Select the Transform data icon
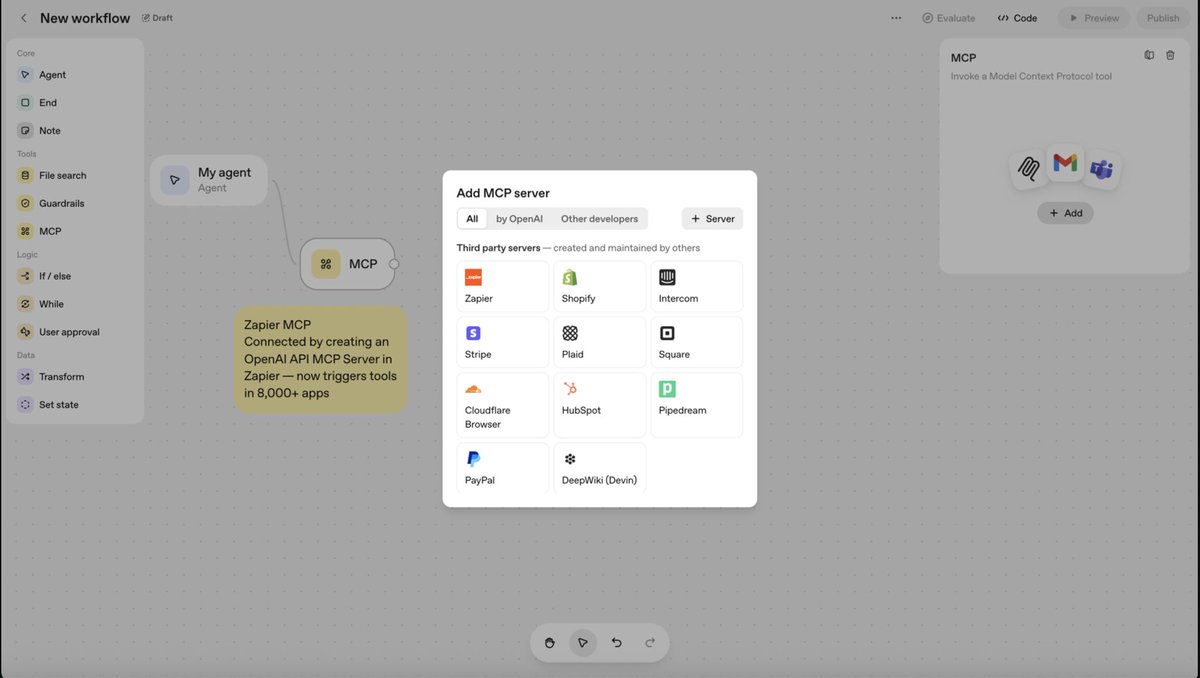 pyautogui.click(x=25, y=378)
